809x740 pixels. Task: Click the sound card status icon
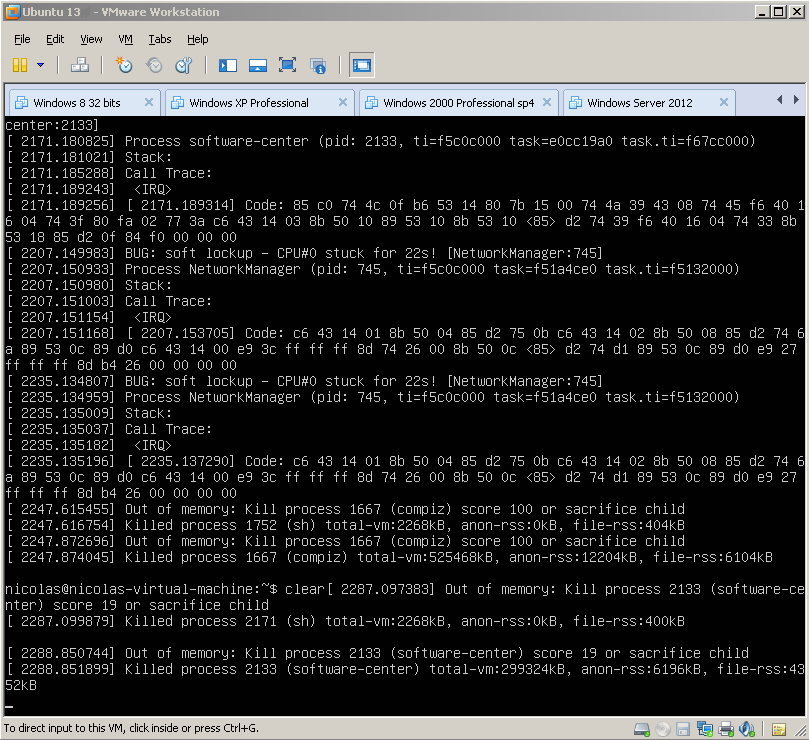(x=747, y=729)
